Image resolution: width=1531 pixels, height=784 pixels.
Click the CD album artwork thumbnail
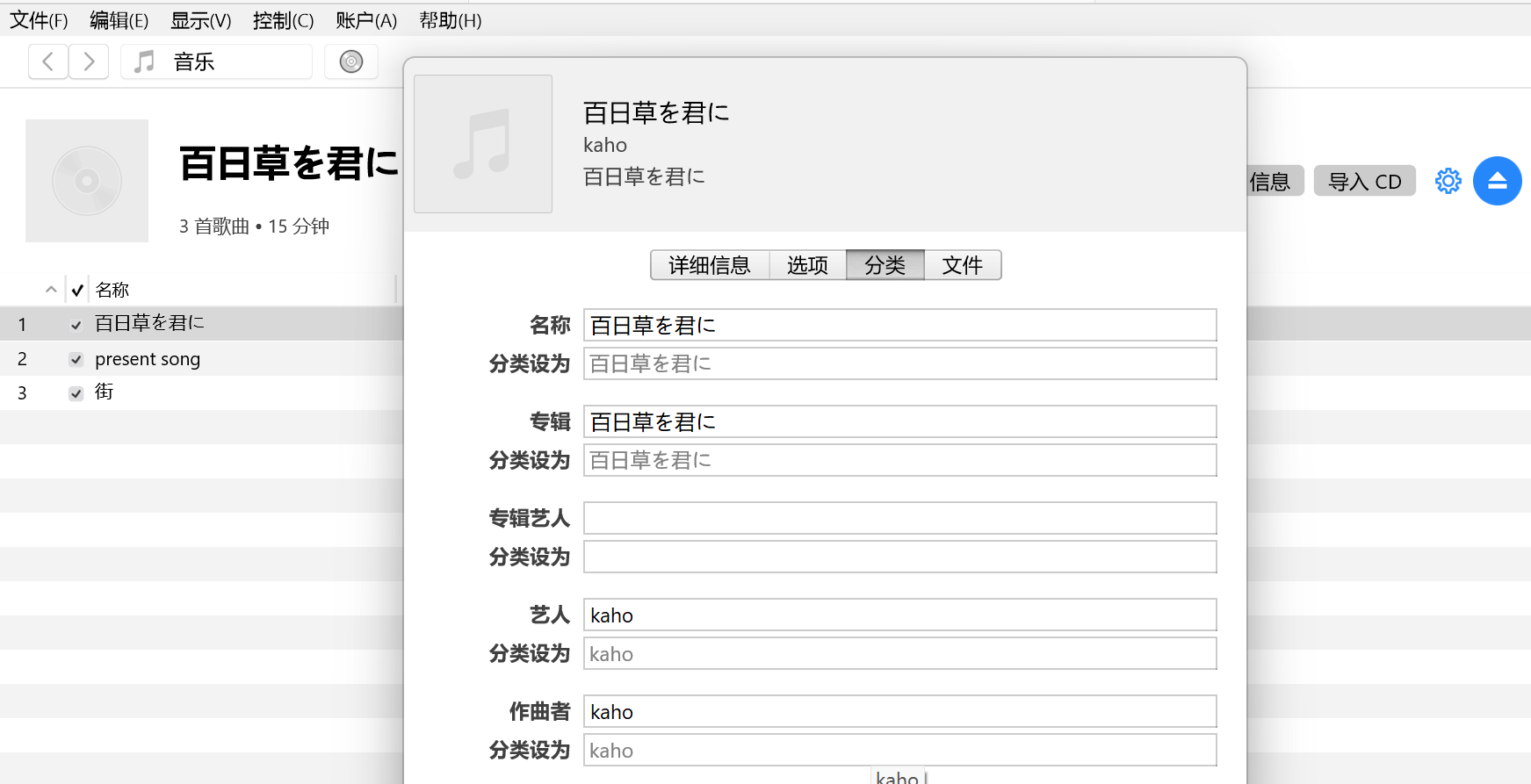[x=87, y=181]
